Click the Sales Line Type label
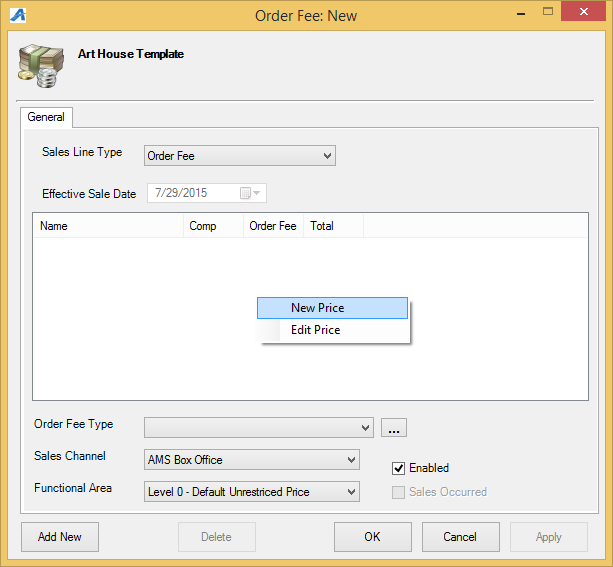 82,152
